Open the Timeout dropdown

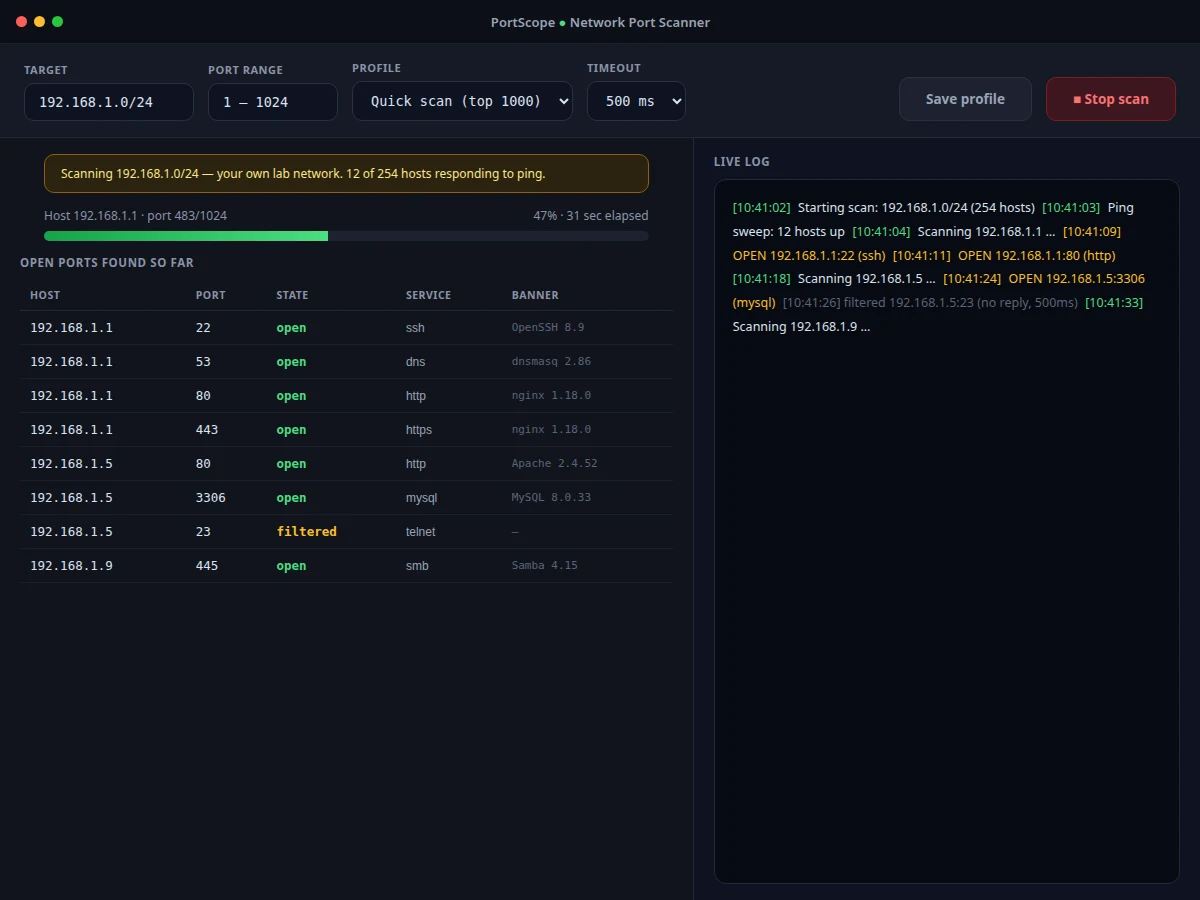(636, 101)
